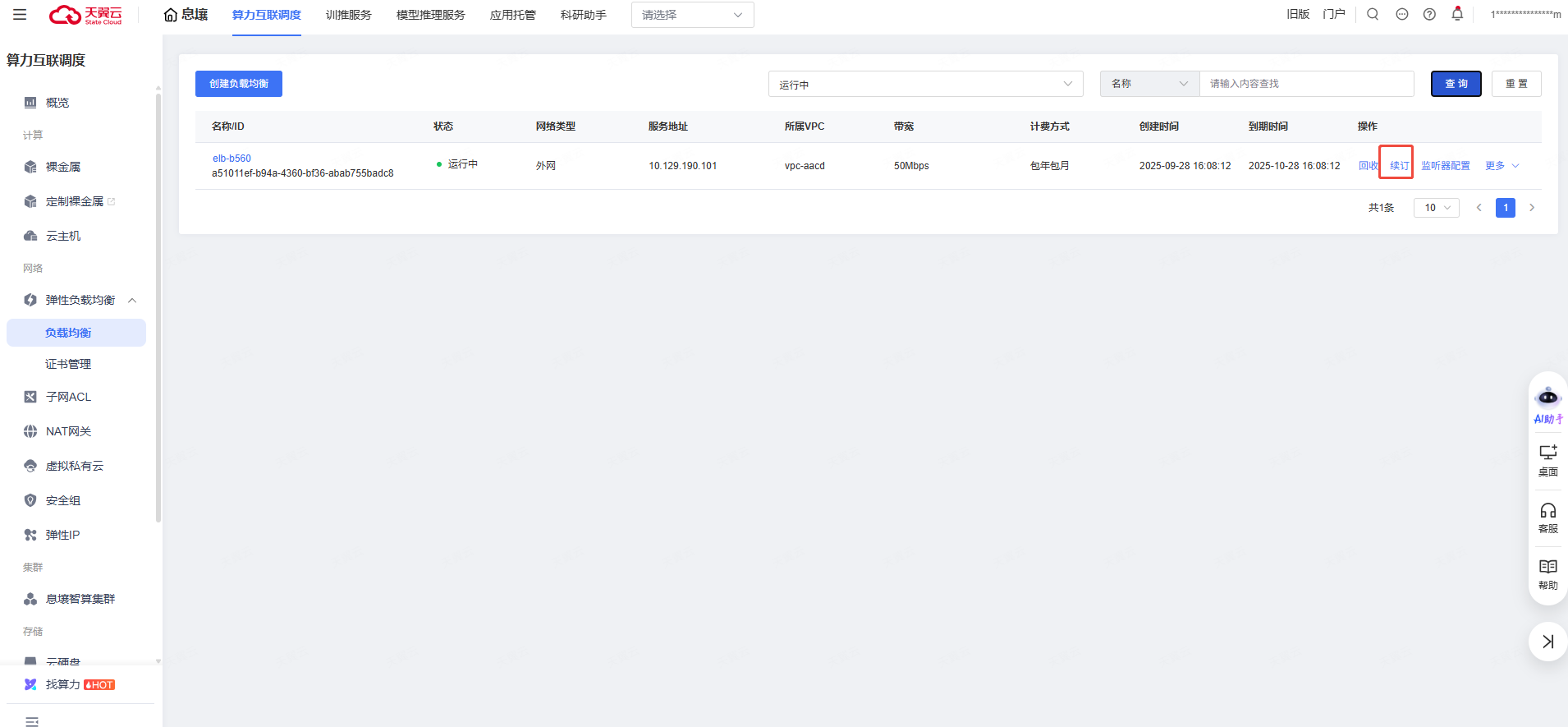Click the 创建负载均衡 button
The width and height of the screenshot is (1568, 727).
click(x=239, y=84)
